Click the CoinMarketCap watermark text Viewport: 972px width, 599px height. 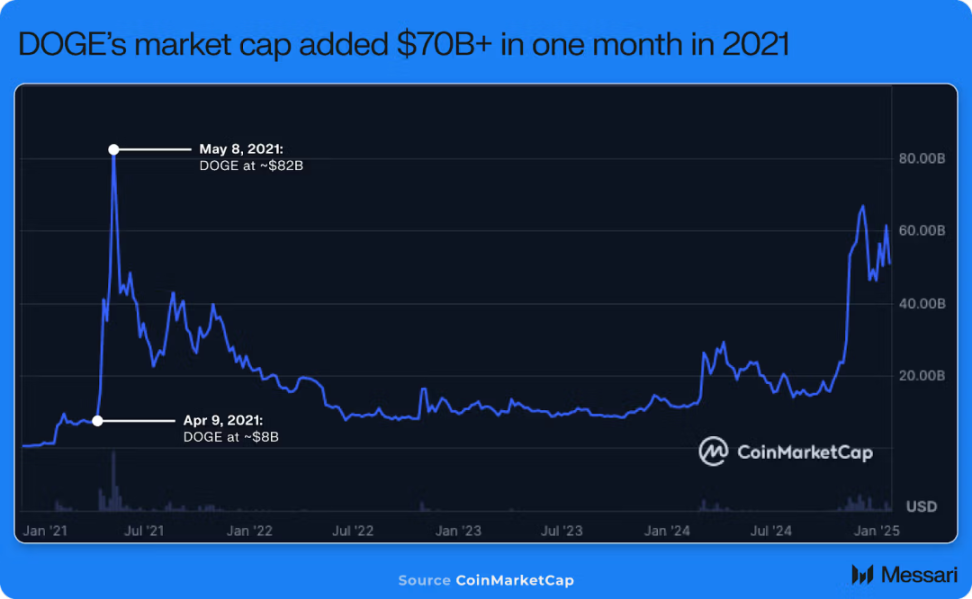coord(805,453)
